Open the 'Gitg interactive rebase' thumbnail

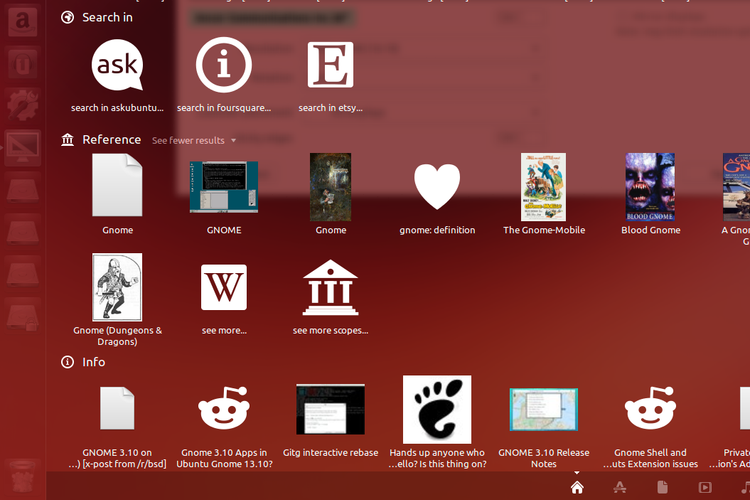(330, 409)
